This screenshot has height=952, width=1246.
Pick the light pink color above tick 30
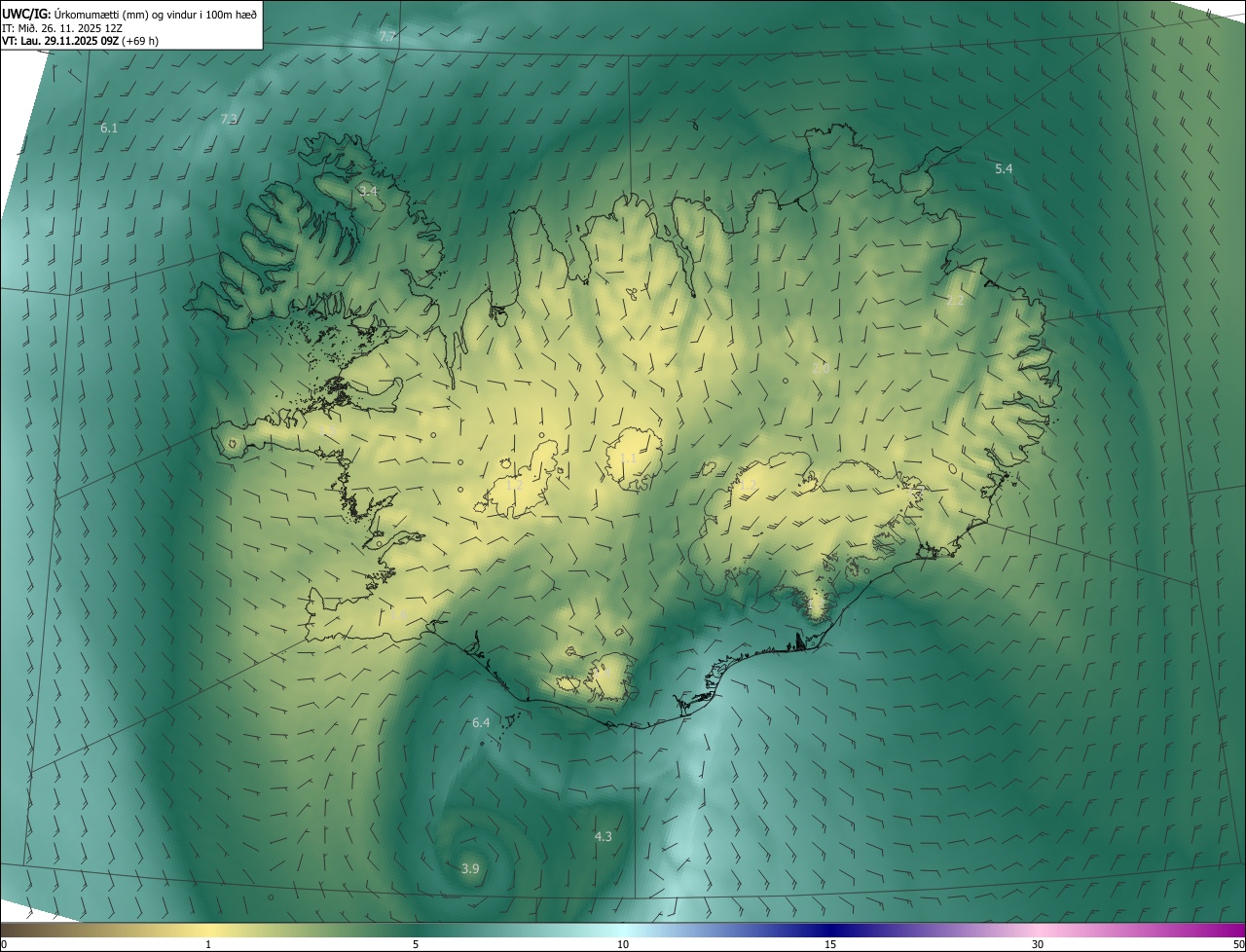1038,931
